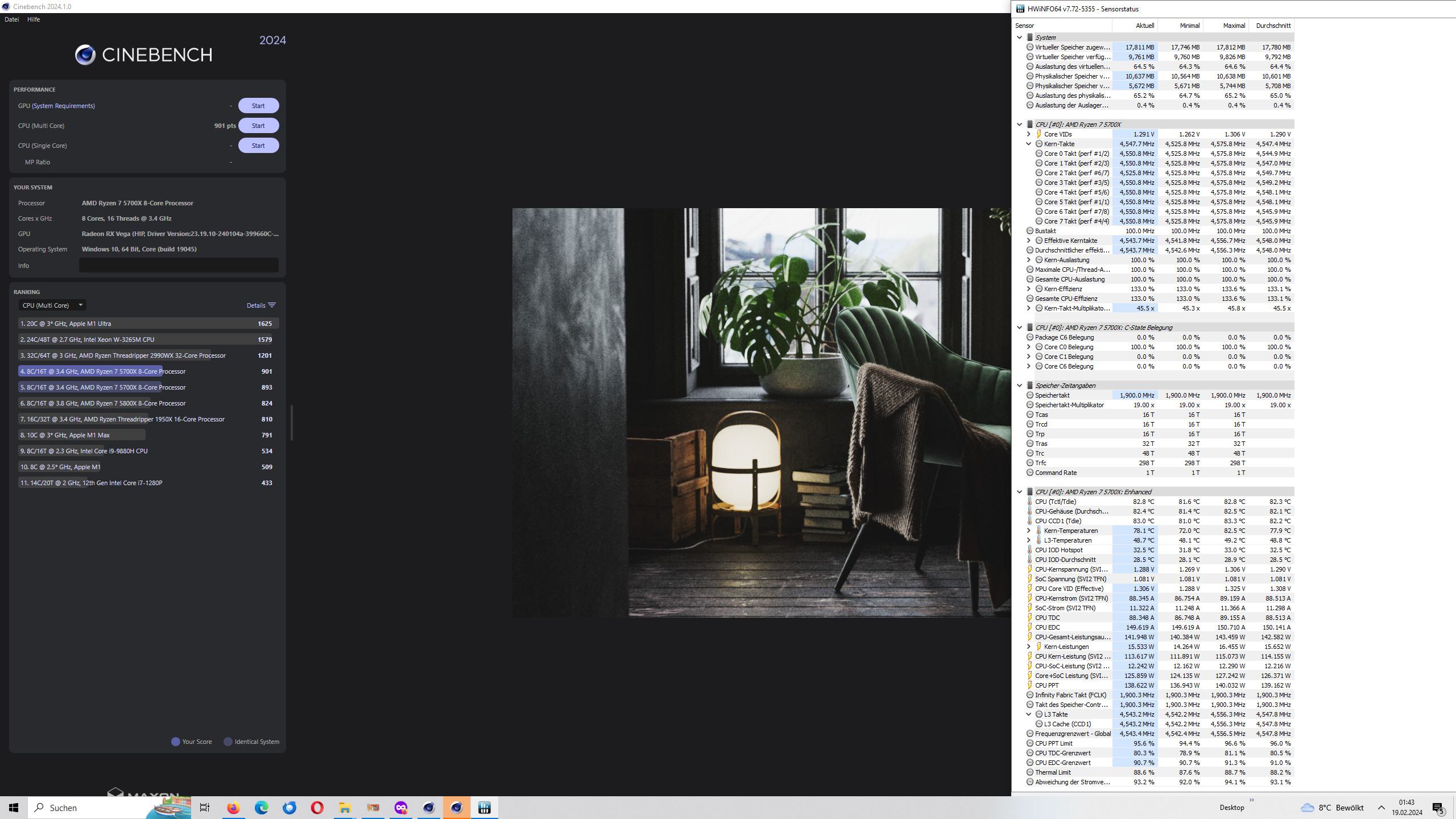Collapse the CPU [#0]: AMD Ryzen 7 5700X group
The image size is (1456, 819).
[1019, 125]
